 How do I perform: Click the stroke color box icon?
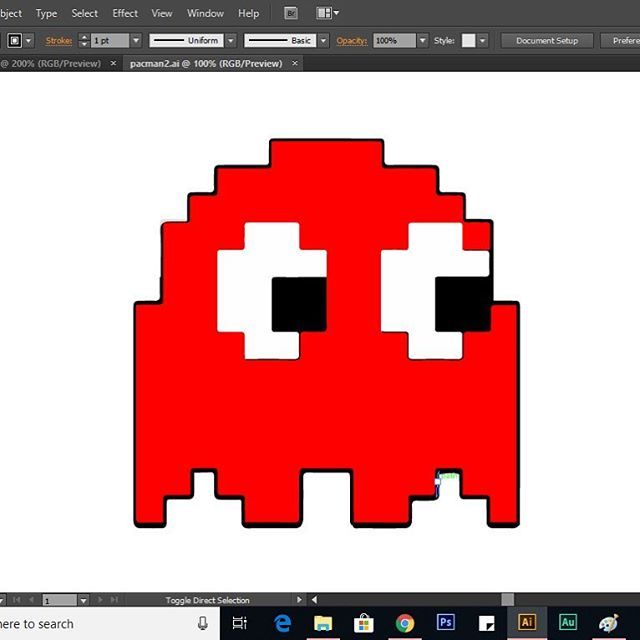(x=15, y=40)
